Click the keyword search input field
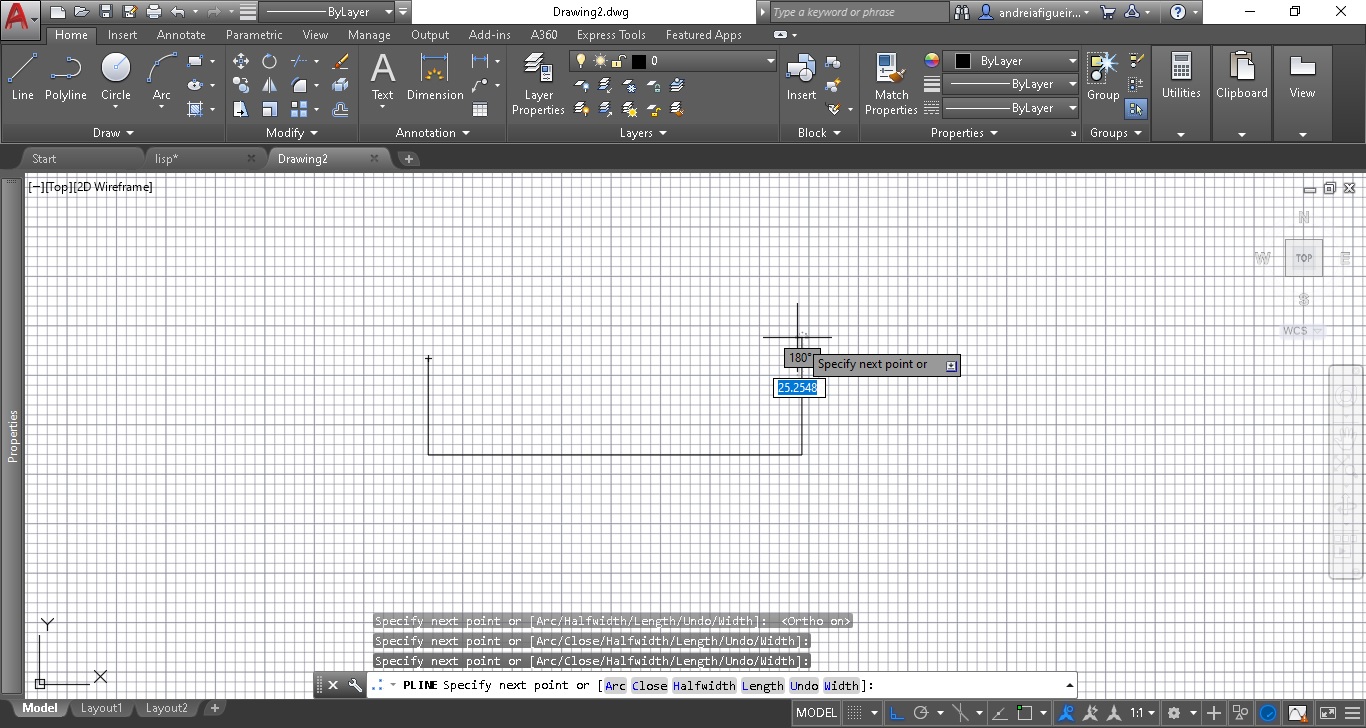Viewport: 1366px width, 728px height. (858, 12)
